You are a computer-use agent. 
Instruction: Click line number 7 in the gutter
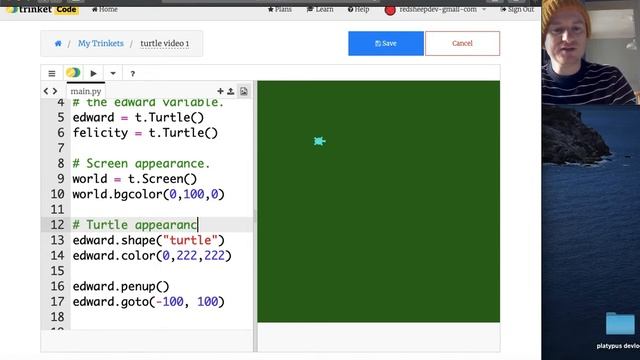tap(61, 148)
